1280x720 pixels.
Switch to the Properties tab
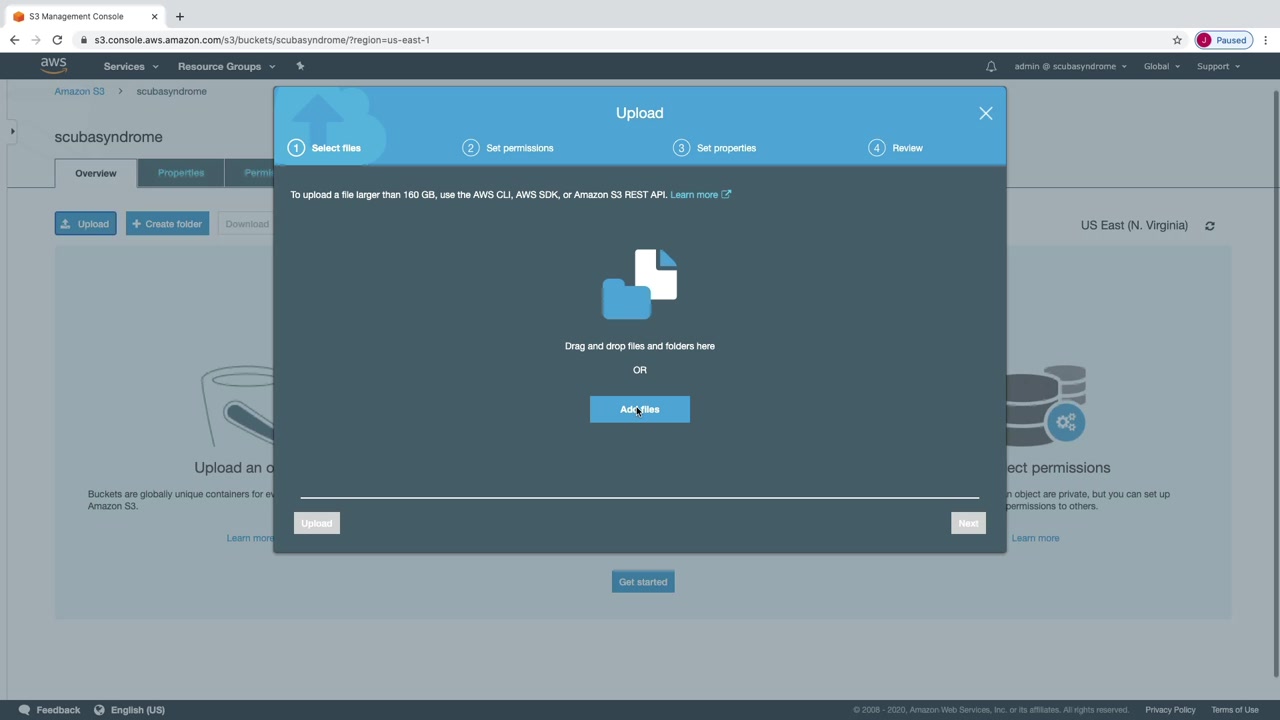point(181,173)
